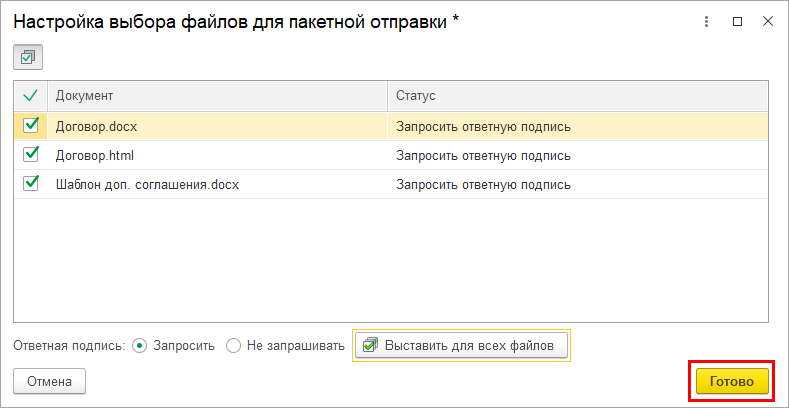Click the checkmark column header icon
This screenshot has width=789, height=408.
(x=30, y=96)
